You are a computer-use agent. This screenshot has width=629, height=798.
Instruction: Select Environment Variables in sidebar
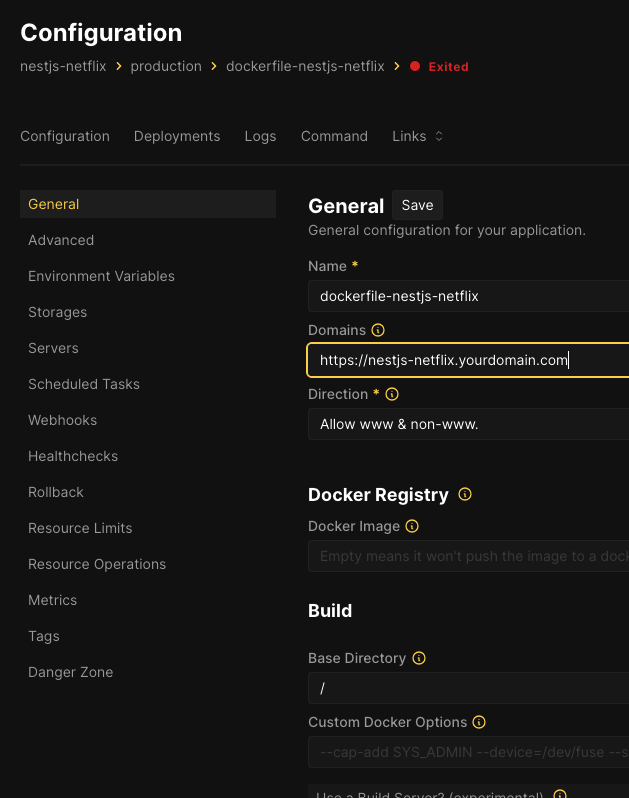click(x=101, y=276)
